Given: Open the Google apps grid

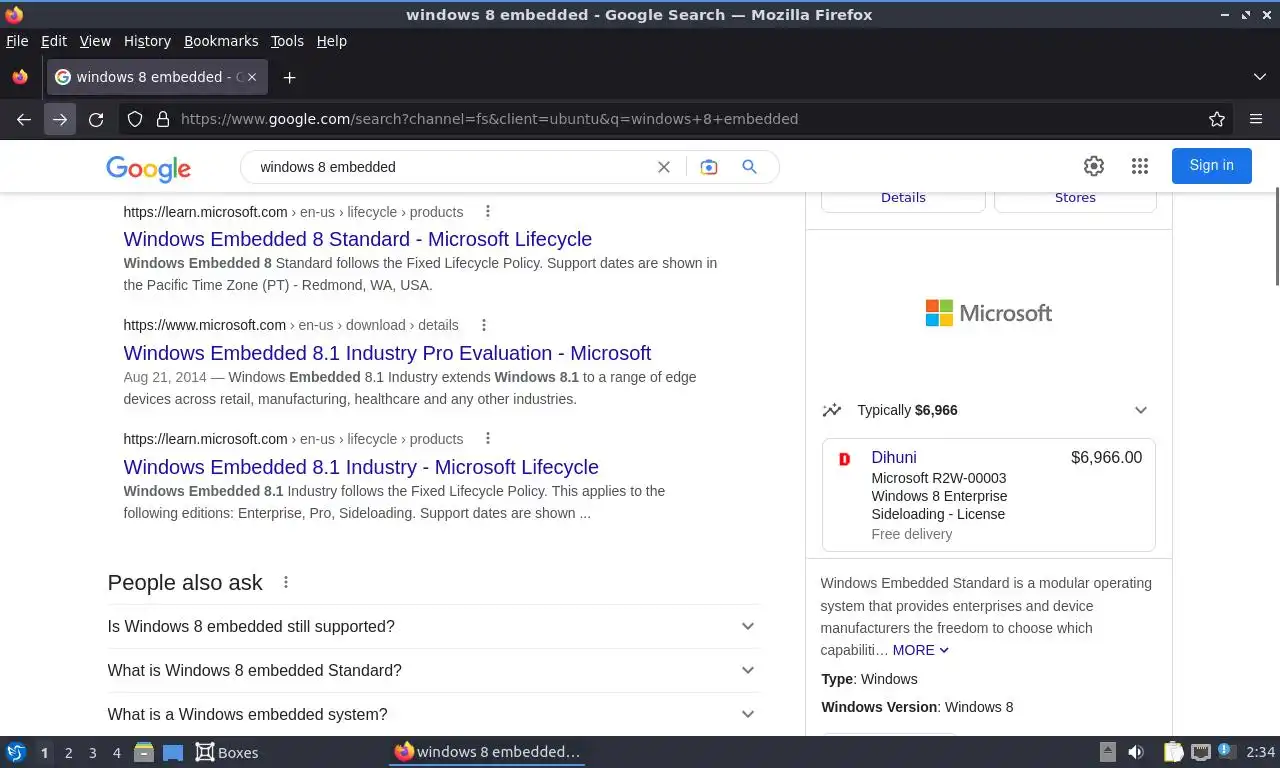Looking at the screenshot, I should click(1140, 166).
